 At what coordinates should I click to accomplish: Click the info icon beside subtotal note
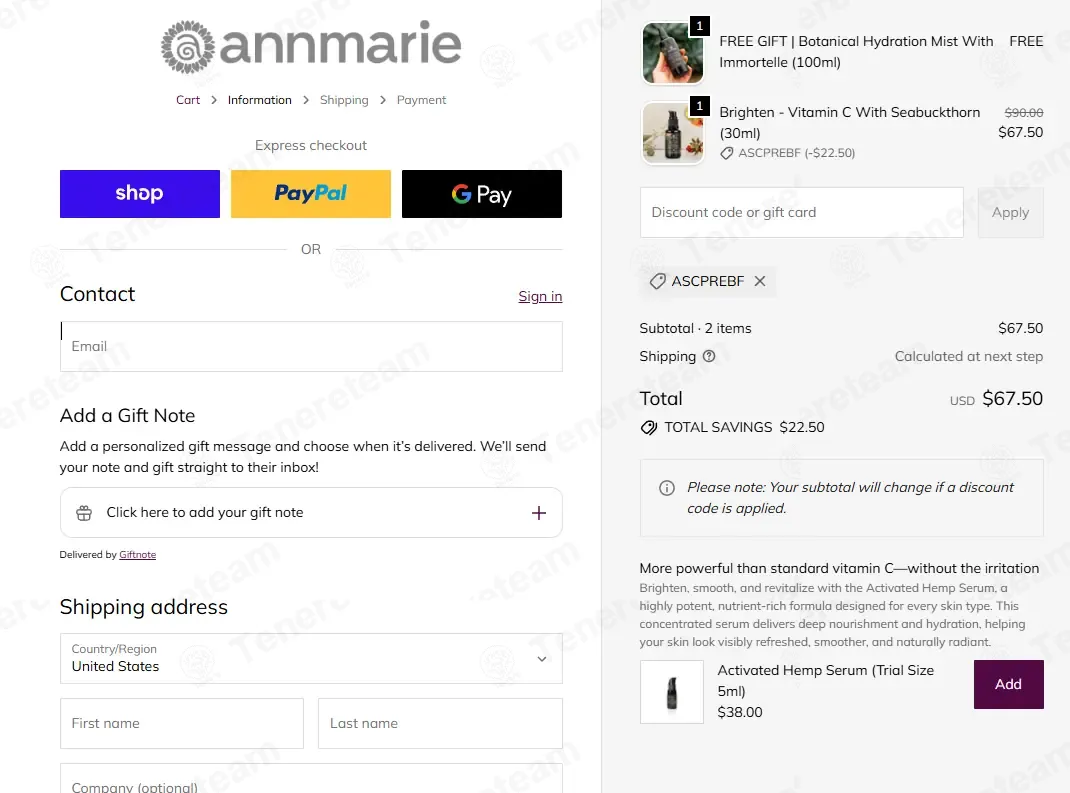click(x=667, y=488)
